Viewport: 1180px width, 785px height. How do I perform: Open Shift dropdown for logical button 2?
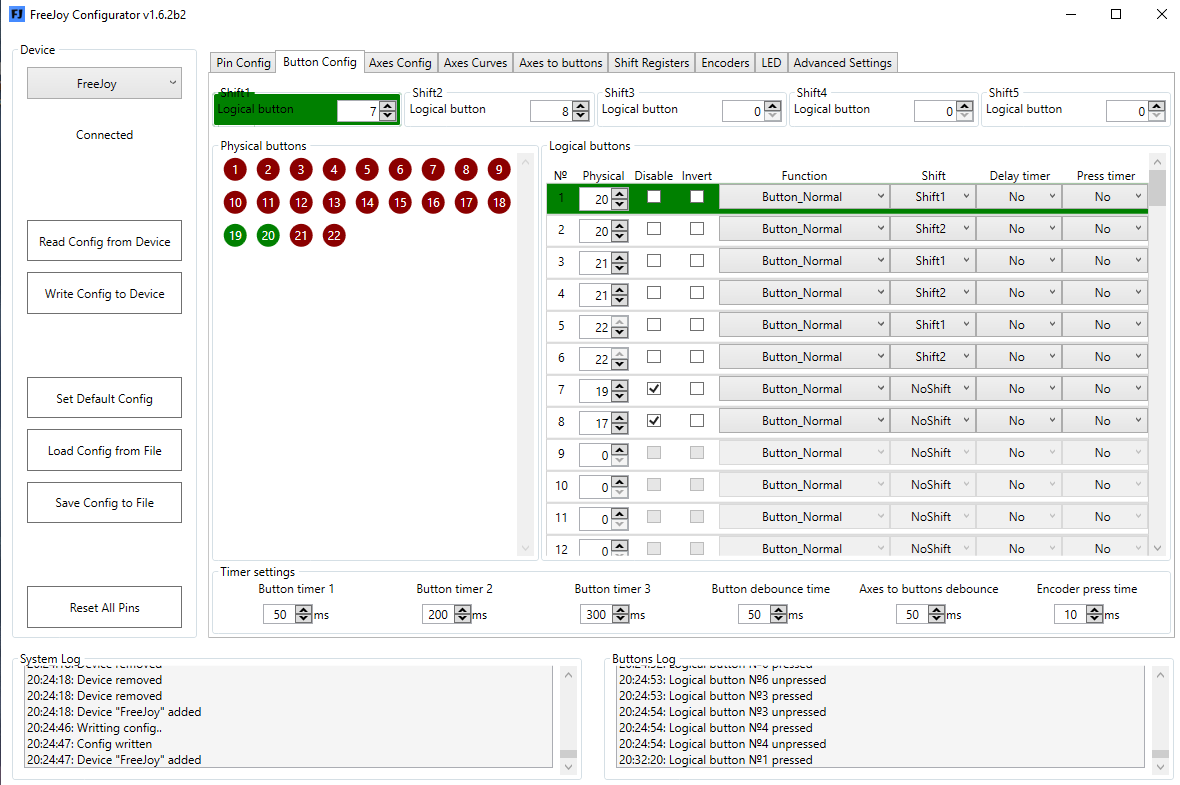(x=933, y=229)
